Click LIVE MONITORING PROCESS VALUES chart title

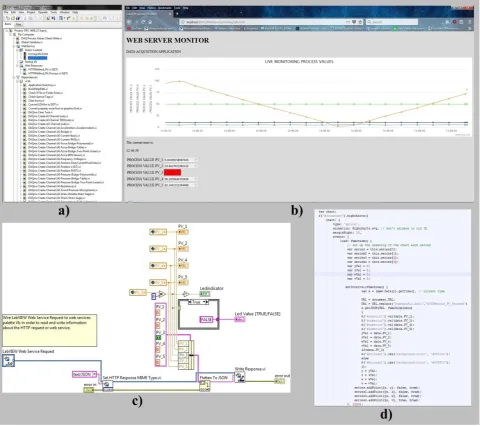[x=299, y=62]
